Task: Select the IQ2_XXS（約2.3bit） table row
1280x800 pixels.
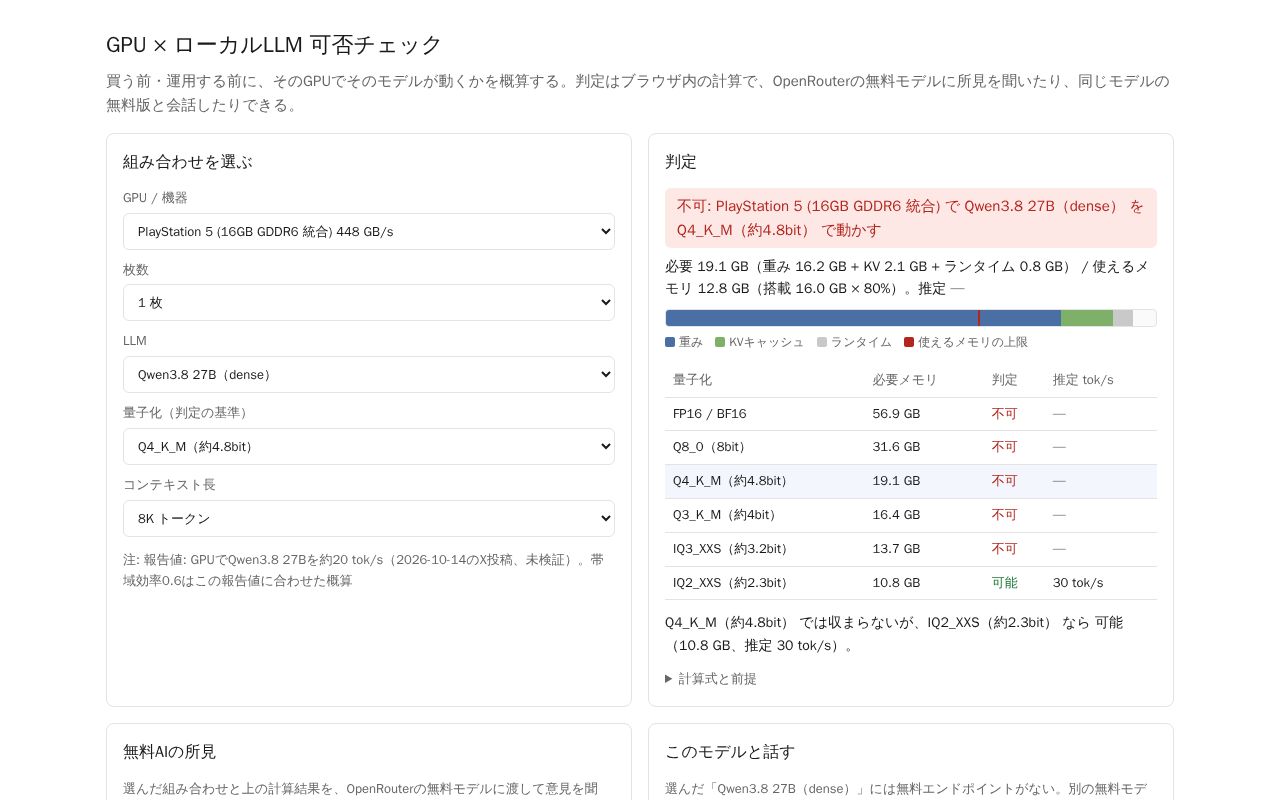Action: [x=911, y=583]
